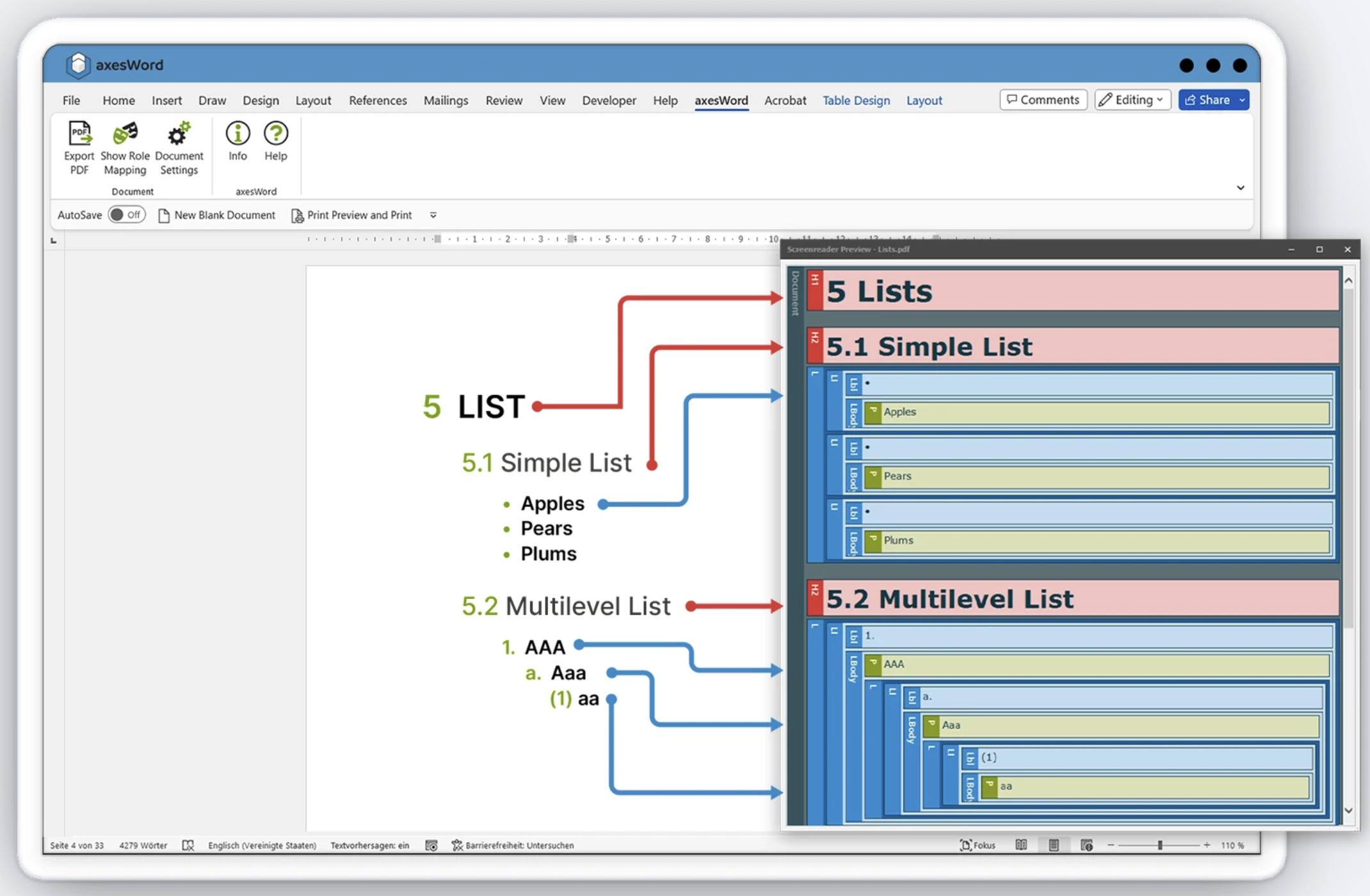
Task: Toggle AutoSave switch
Action: 127,215
